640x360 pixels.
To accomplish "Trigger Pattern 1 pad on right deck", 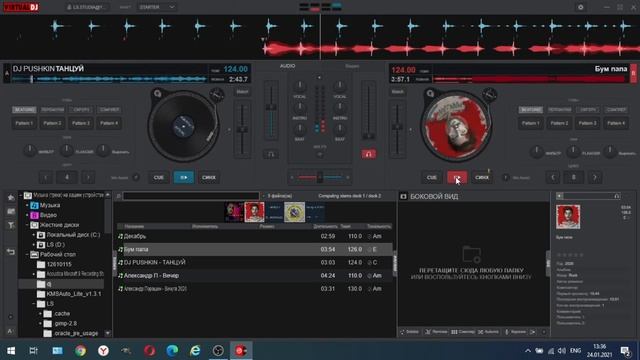I will point(531,123).
